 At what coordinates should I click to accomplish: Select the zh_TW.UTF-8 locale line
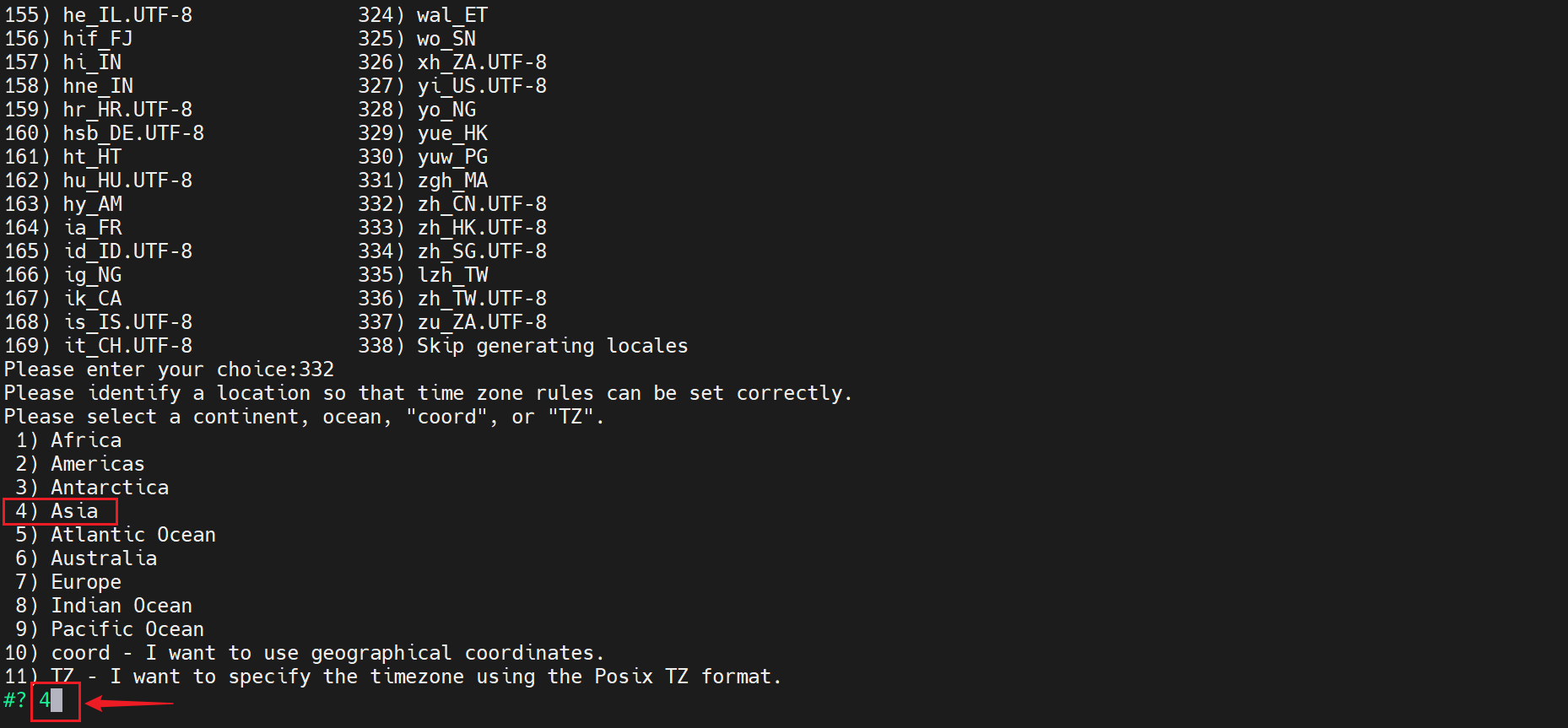(481, 299)
